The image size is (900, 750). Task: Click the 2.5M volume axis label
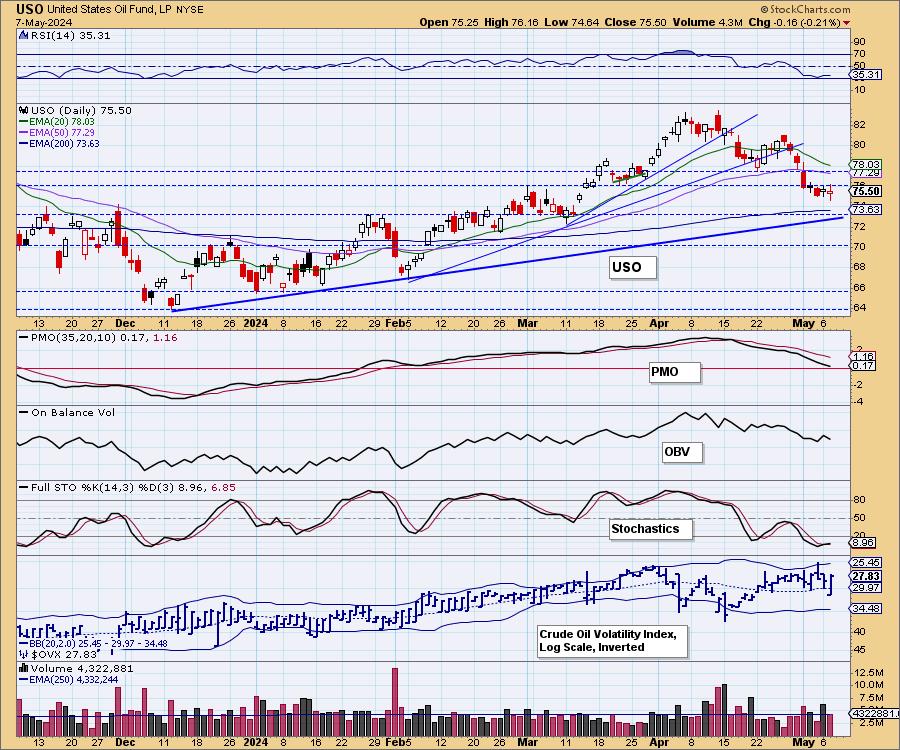click(x=871, y=722)
